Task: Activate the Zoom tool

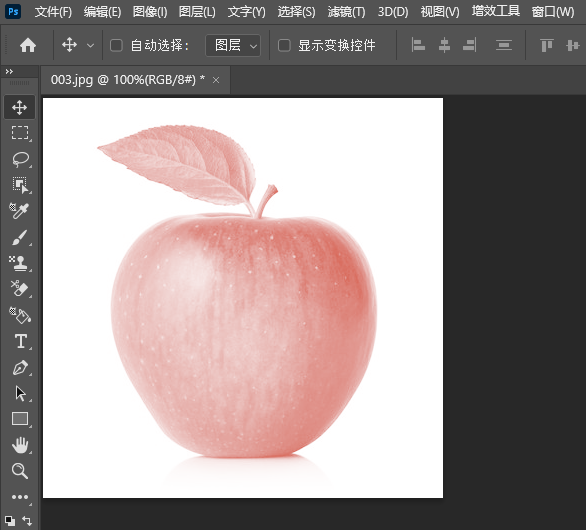Action: [x=19, y=471]
